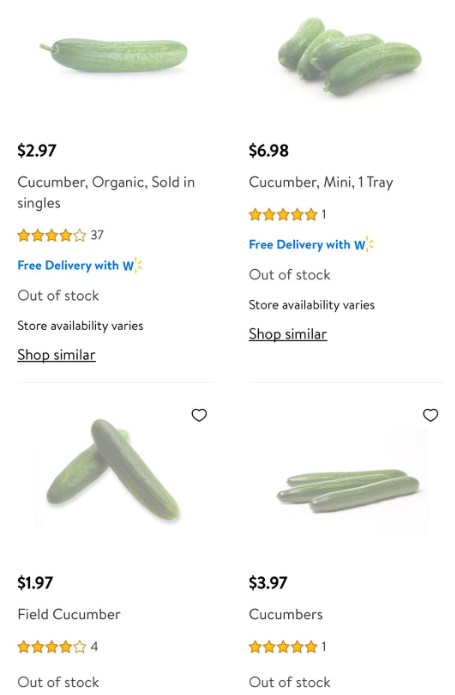Open the Field Cucumber product title
This screenshot has width=455, height=695.
click(69, 614)
